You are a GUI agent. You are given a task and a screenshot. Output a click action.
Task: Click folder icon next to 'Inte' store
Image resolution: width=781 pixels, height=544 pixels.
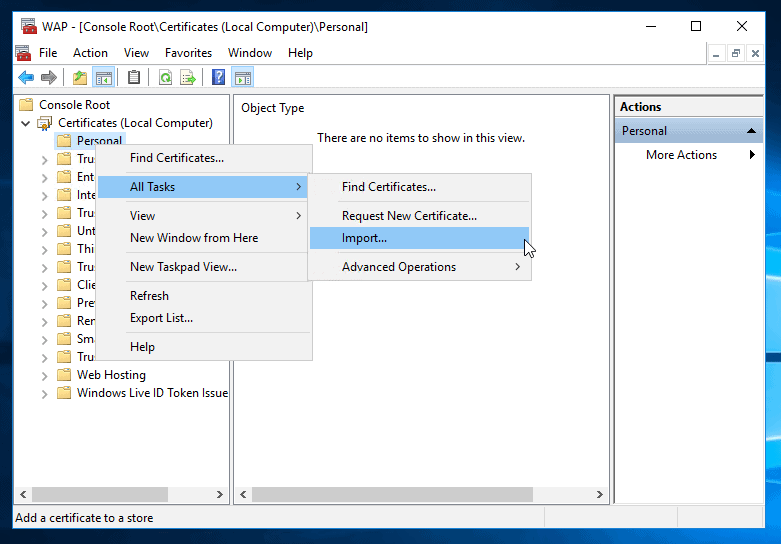click(x=64, y=195)
